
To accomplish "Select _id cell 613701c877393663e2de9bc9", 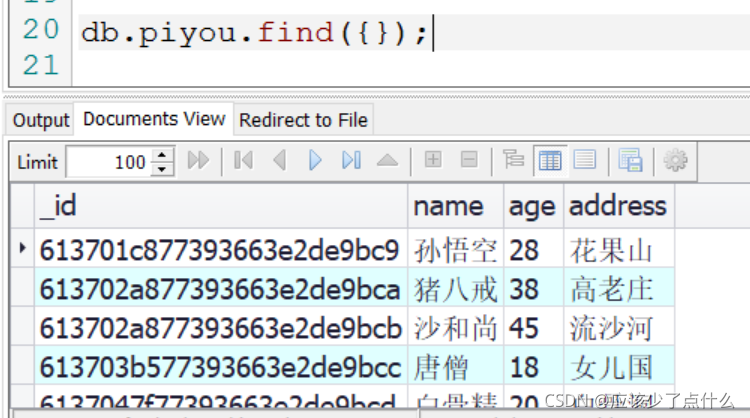I will click(x=221, y=250).
